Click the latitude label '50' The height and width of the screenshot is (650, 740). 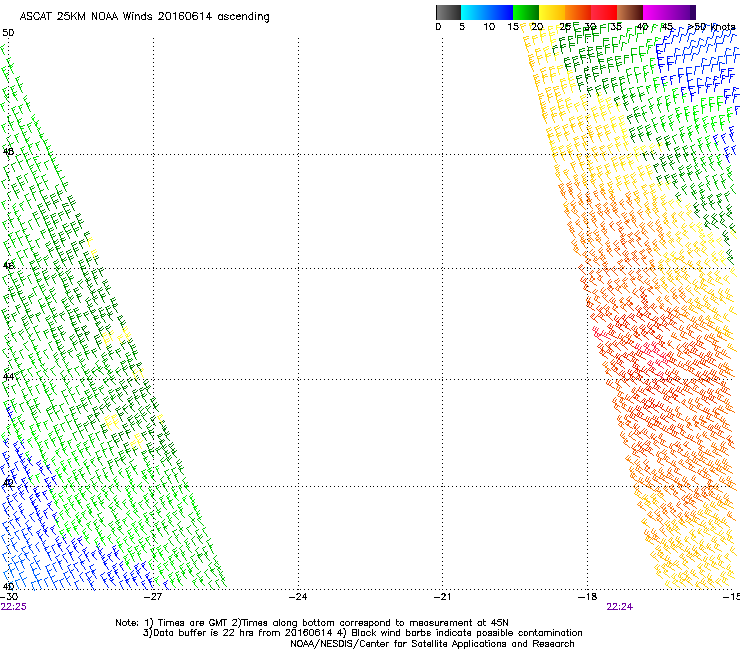point(8,33)
